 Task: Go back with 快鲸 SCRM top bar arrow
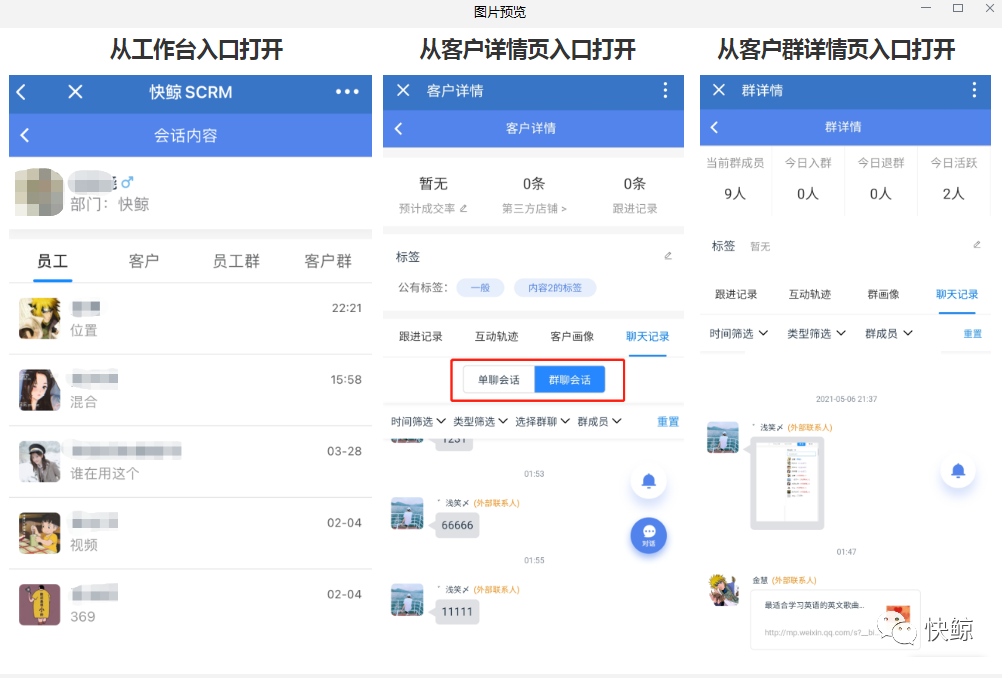coord(21,92)
